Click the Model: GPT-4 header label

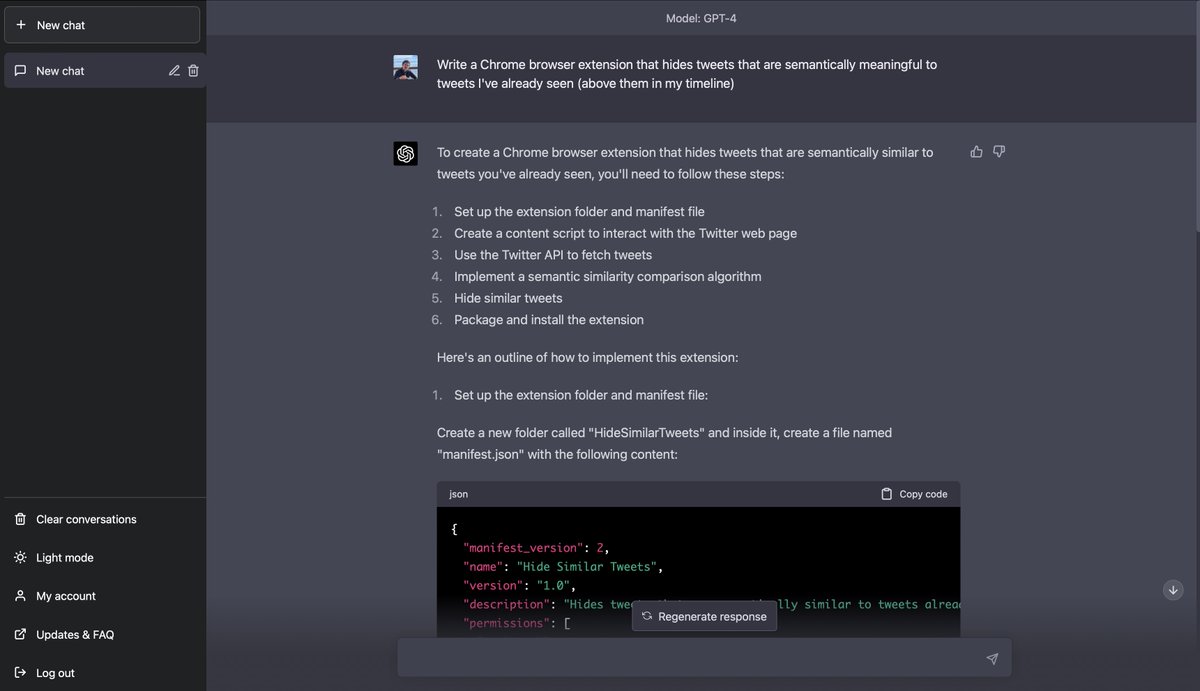[x=701, y=18]
